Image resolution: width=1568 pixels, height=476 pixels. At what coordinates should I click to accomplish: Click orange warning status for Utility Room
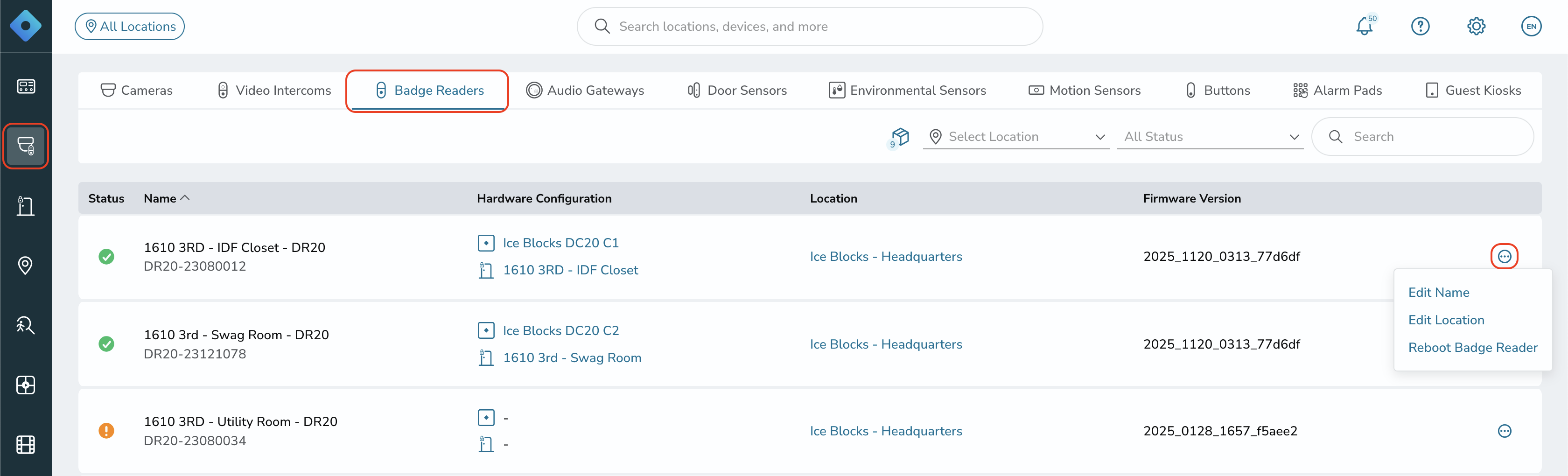click(x=106, y=431)
